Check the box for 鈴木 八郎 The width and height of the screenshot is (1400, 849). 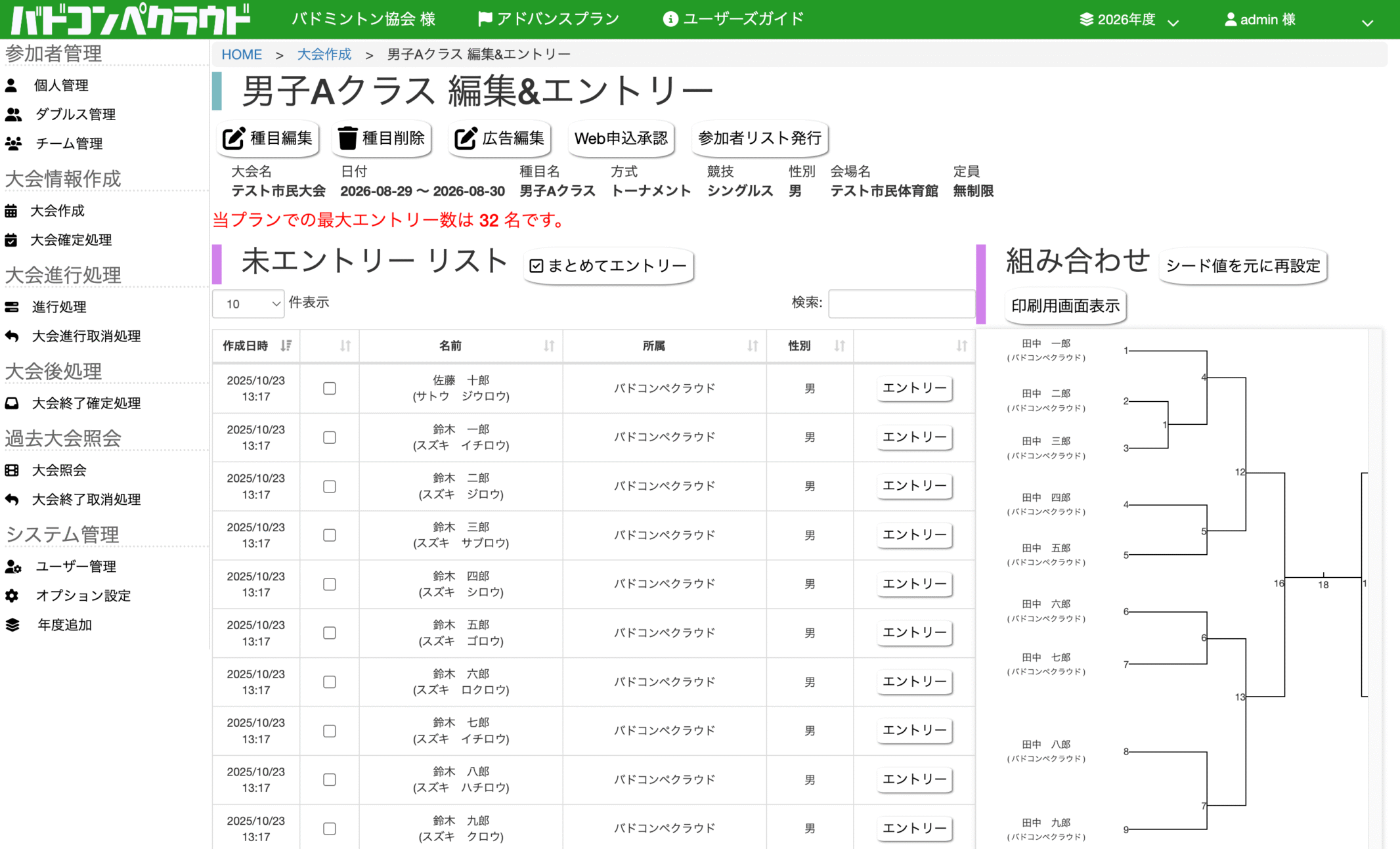click(x=330, y=780)
